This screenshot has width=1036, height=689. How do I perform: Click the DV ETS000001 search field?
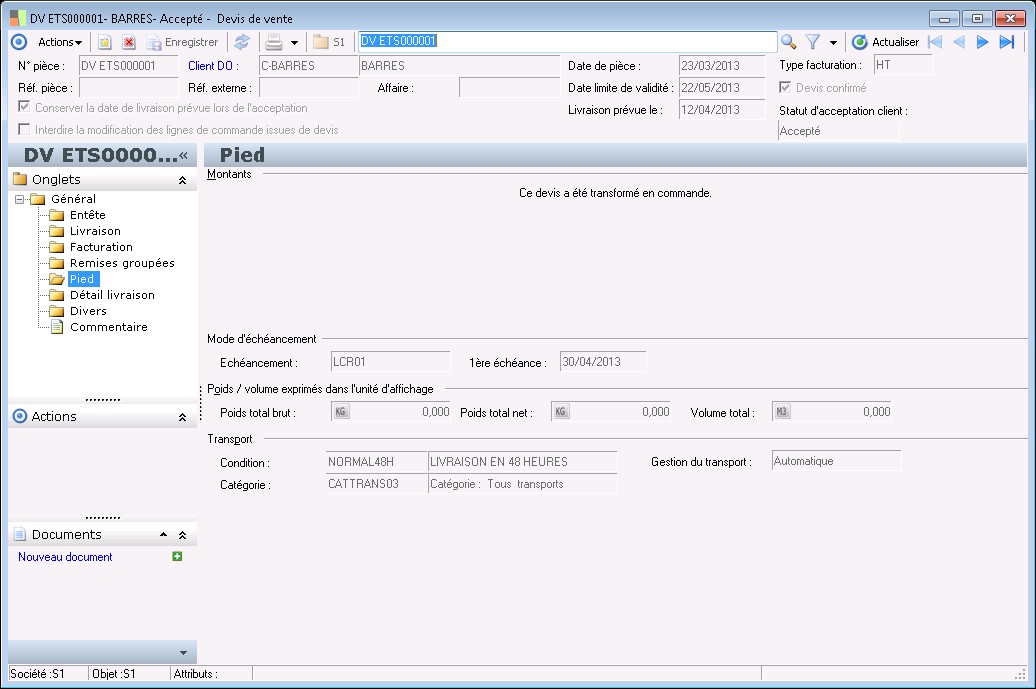pos(566,42)
